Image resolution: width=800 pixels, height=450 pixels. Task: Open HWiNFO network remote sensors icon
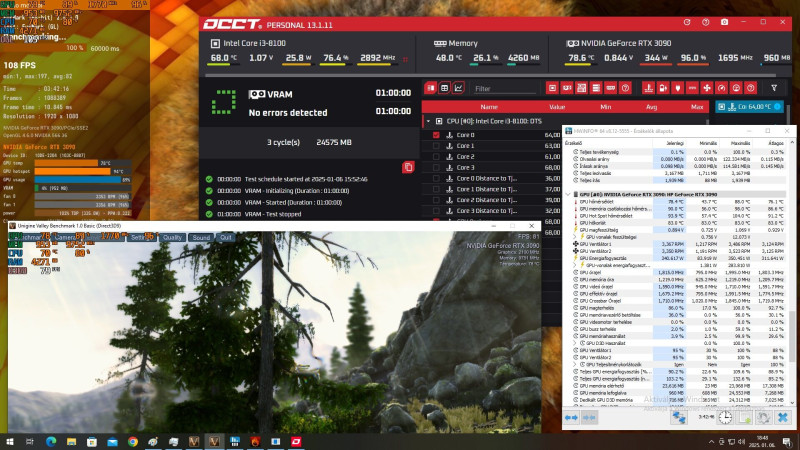tap(679, 417)
